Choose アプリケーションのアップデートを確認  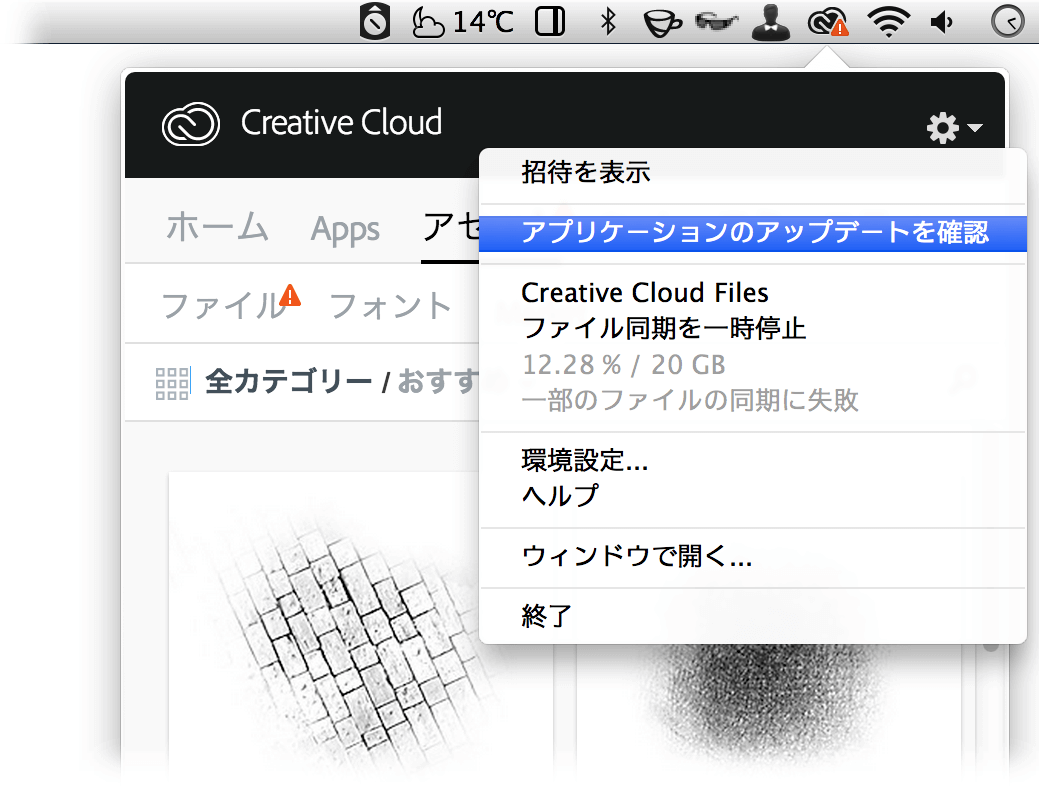point(753,233)
